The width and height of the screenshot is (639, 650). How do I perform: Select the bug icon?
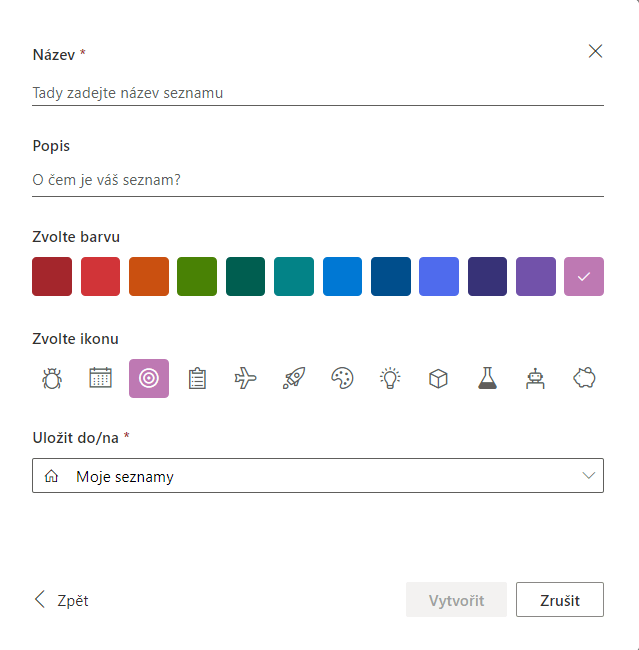(x=52, y=378)
